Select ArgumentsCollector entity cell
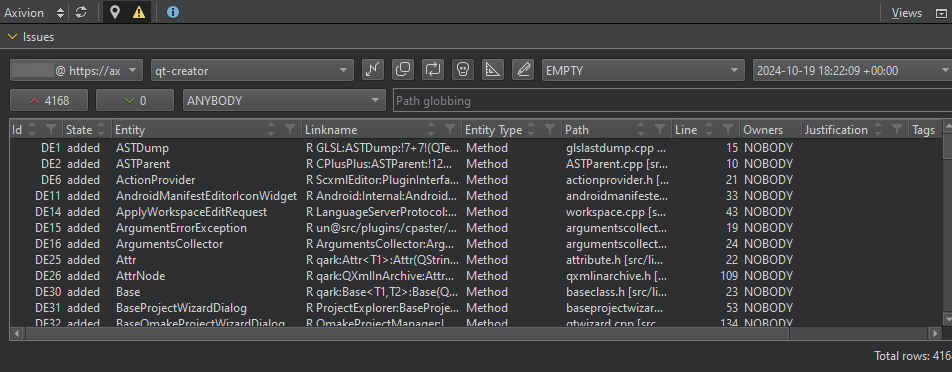Image resolution: width=952 pixels, height=372 pixels. (206, 243)
